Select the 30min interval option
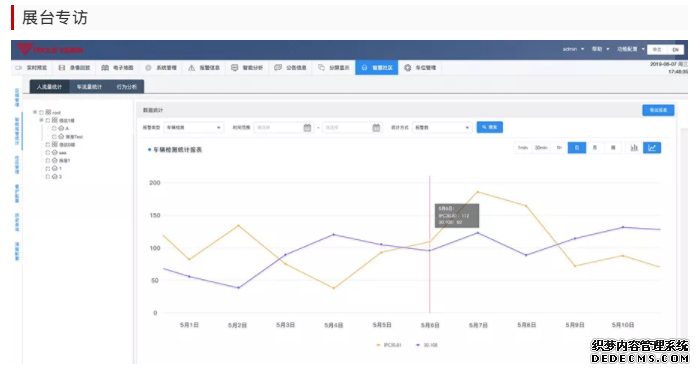The height and width of the screenshot is (373, 700). pyautogui.click(x=541, y=148)
